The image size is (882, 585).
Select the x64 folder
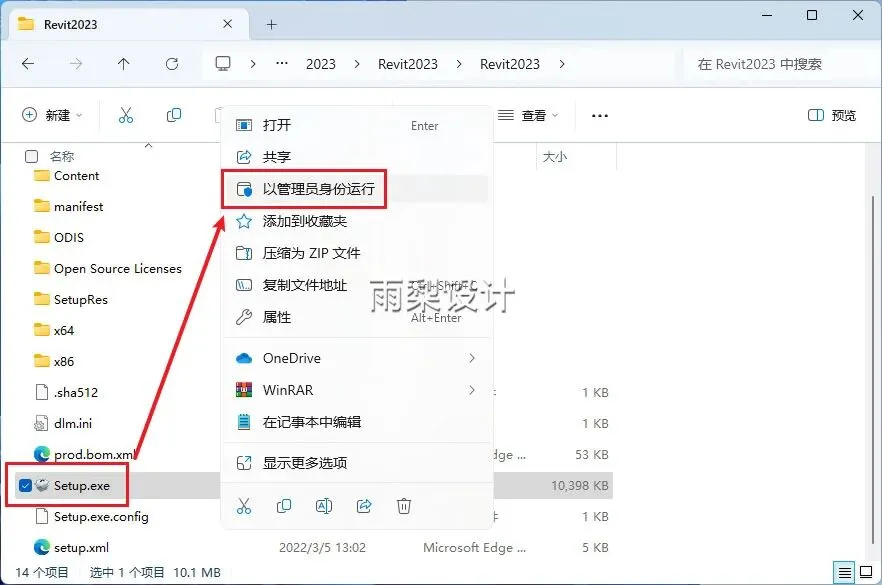[54, 331]
